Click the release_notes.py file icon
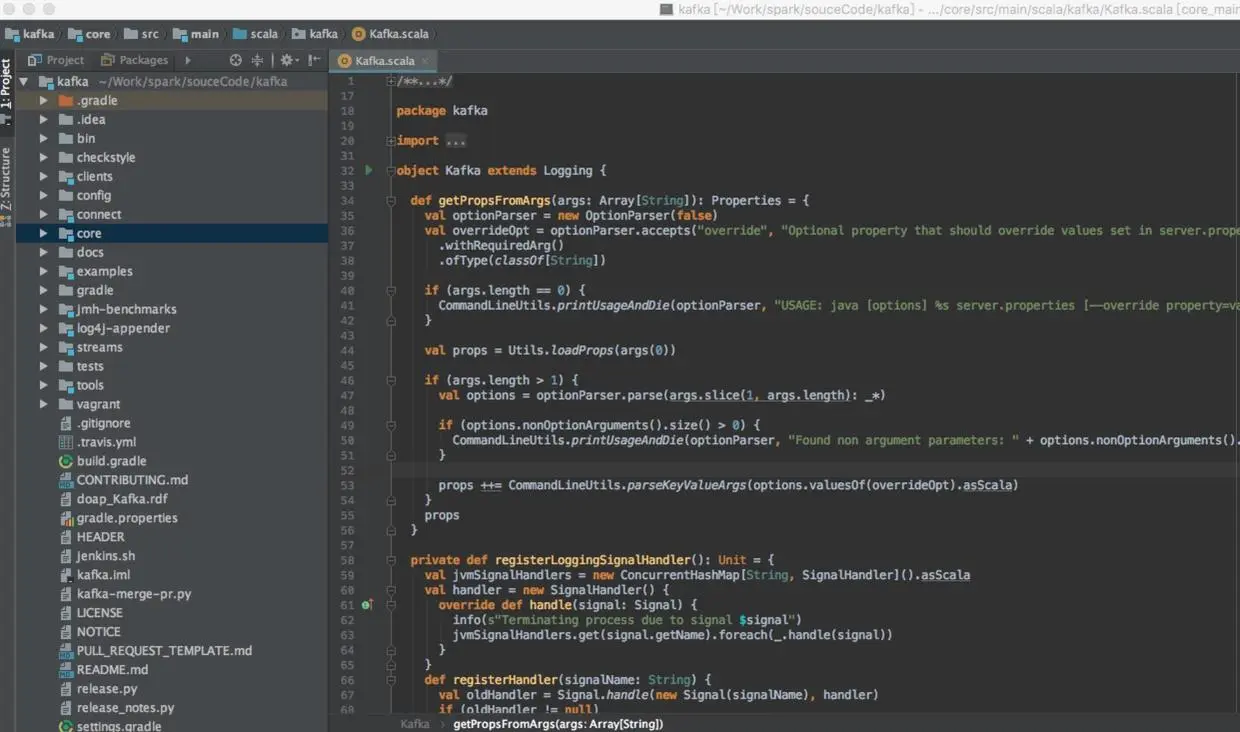This screenshot has height=732, width=1240. (66, 709)
